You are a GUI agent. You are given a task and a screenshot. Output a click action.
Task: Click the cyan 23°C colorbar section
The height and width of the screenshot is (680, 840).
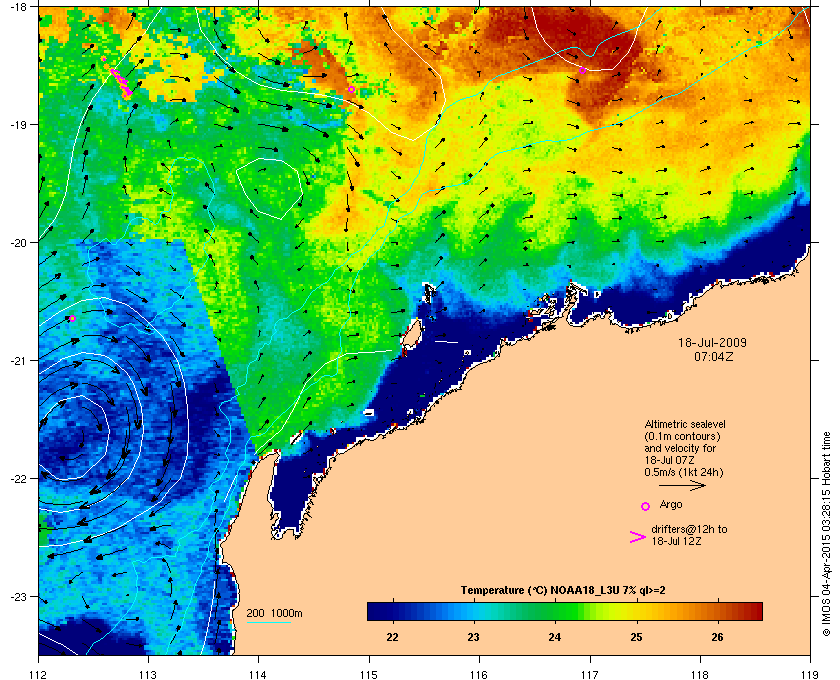pos(474,611)
